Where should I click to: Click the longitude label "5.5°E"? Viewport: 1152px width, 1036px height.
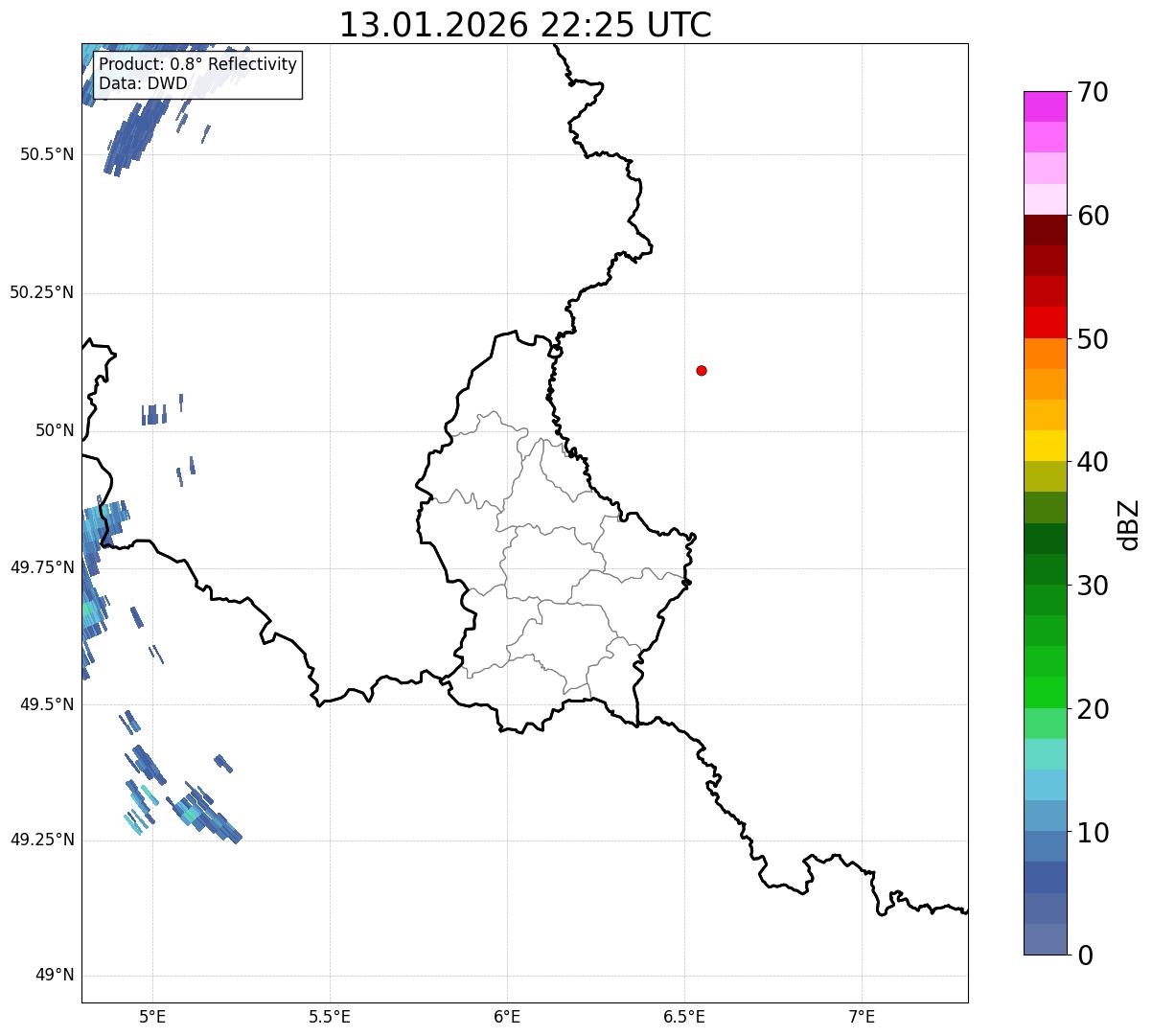coord(330,1016)
